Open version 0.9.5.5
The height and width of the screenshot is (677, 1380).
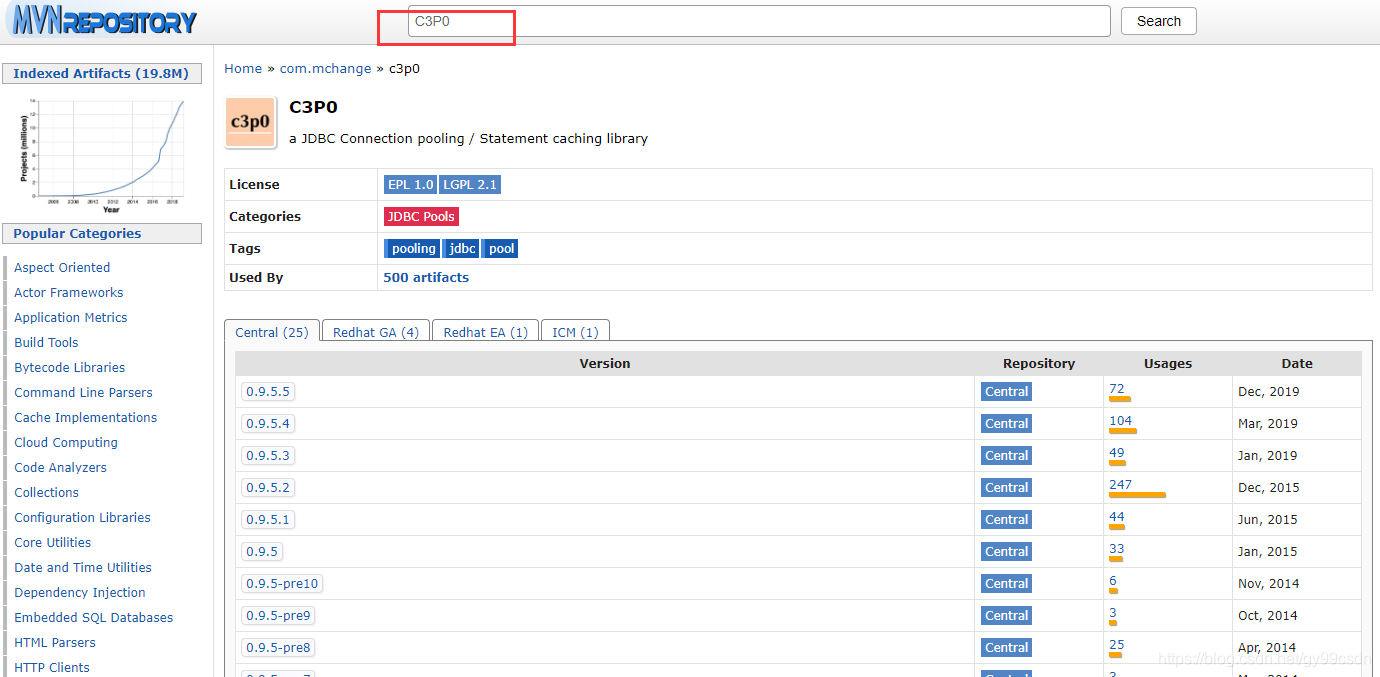click(268, 391)
